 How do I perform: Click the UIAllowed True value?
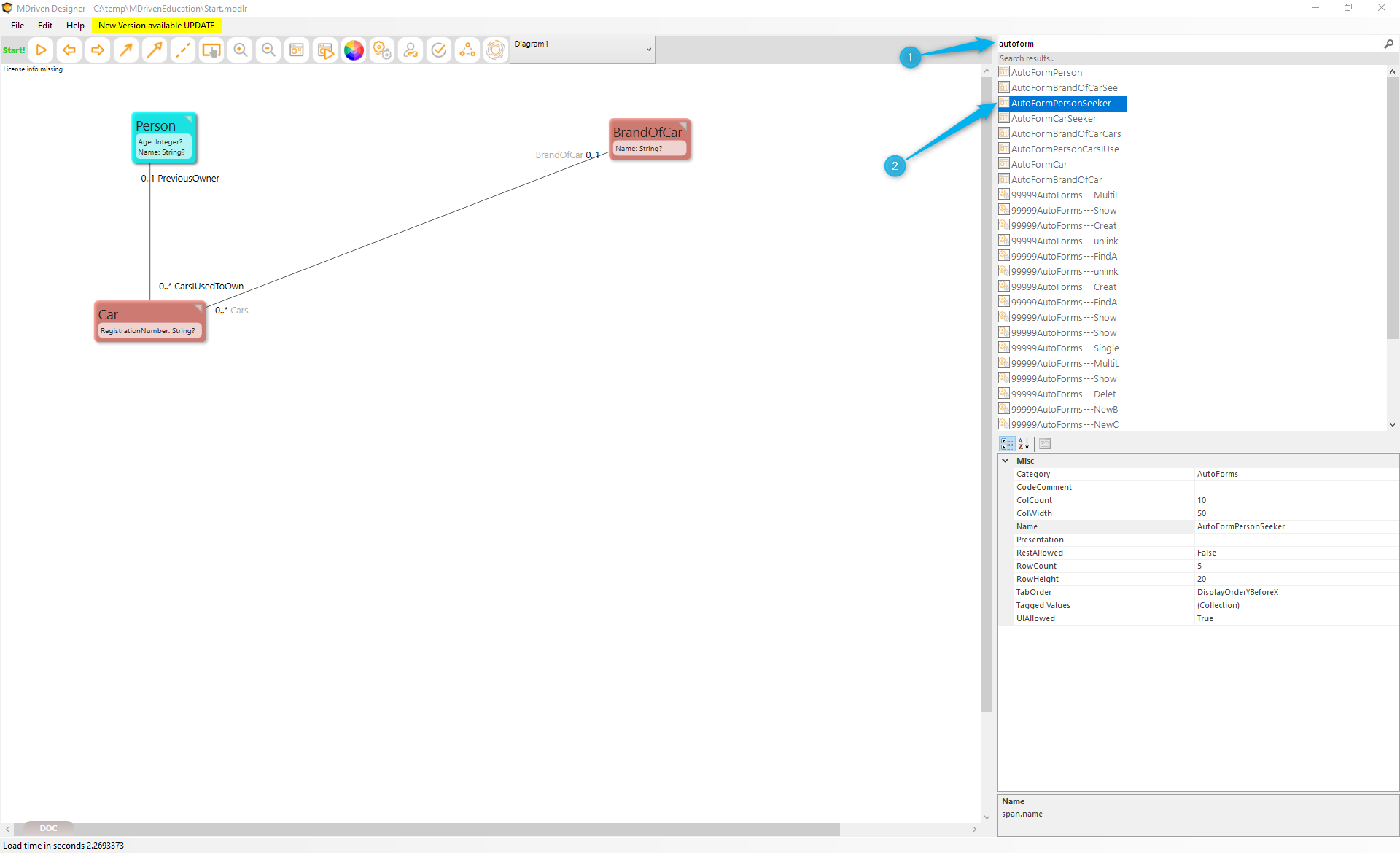click(x=1205, y=618)
